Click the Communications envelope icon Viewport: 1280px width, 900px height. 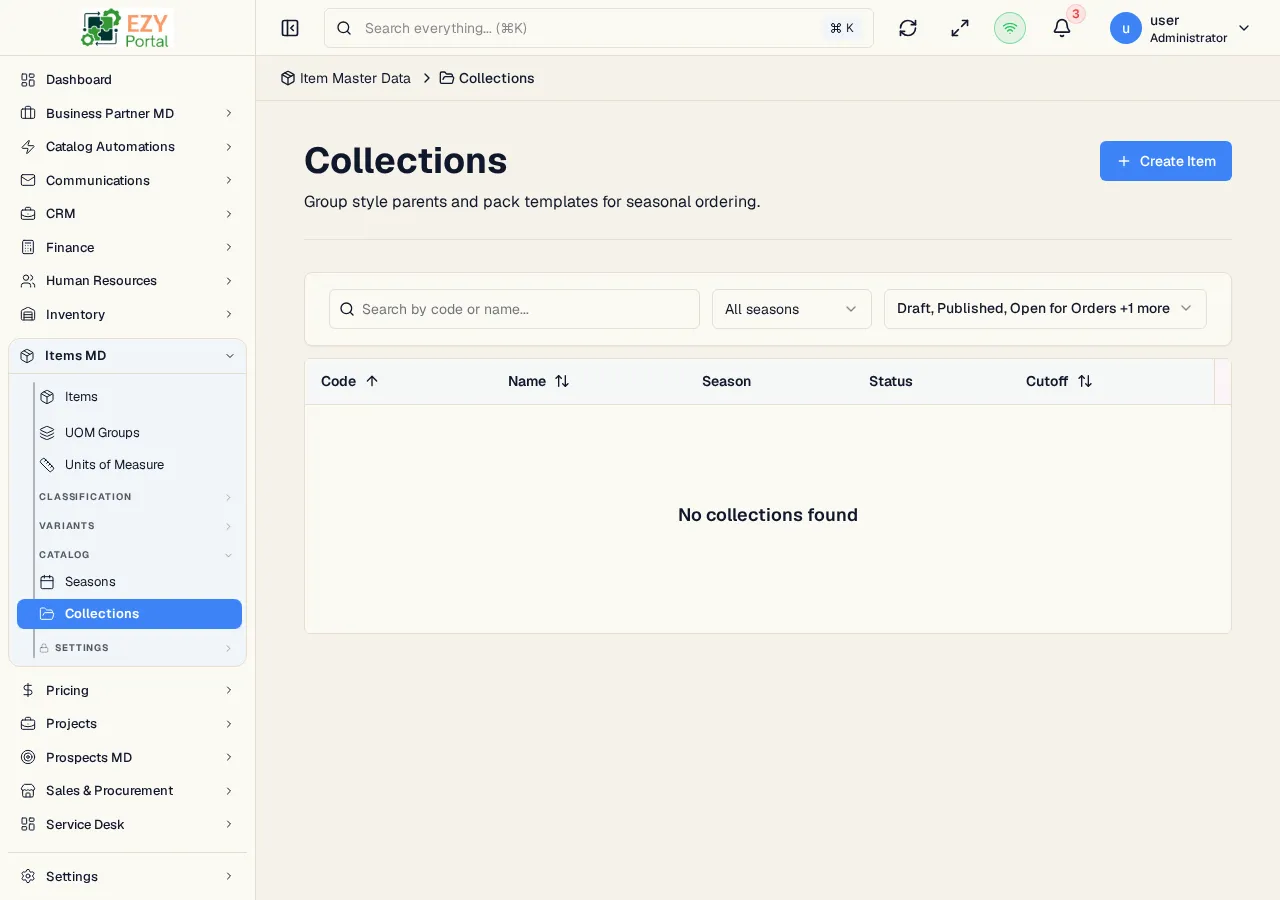click(x=28, y=180)
